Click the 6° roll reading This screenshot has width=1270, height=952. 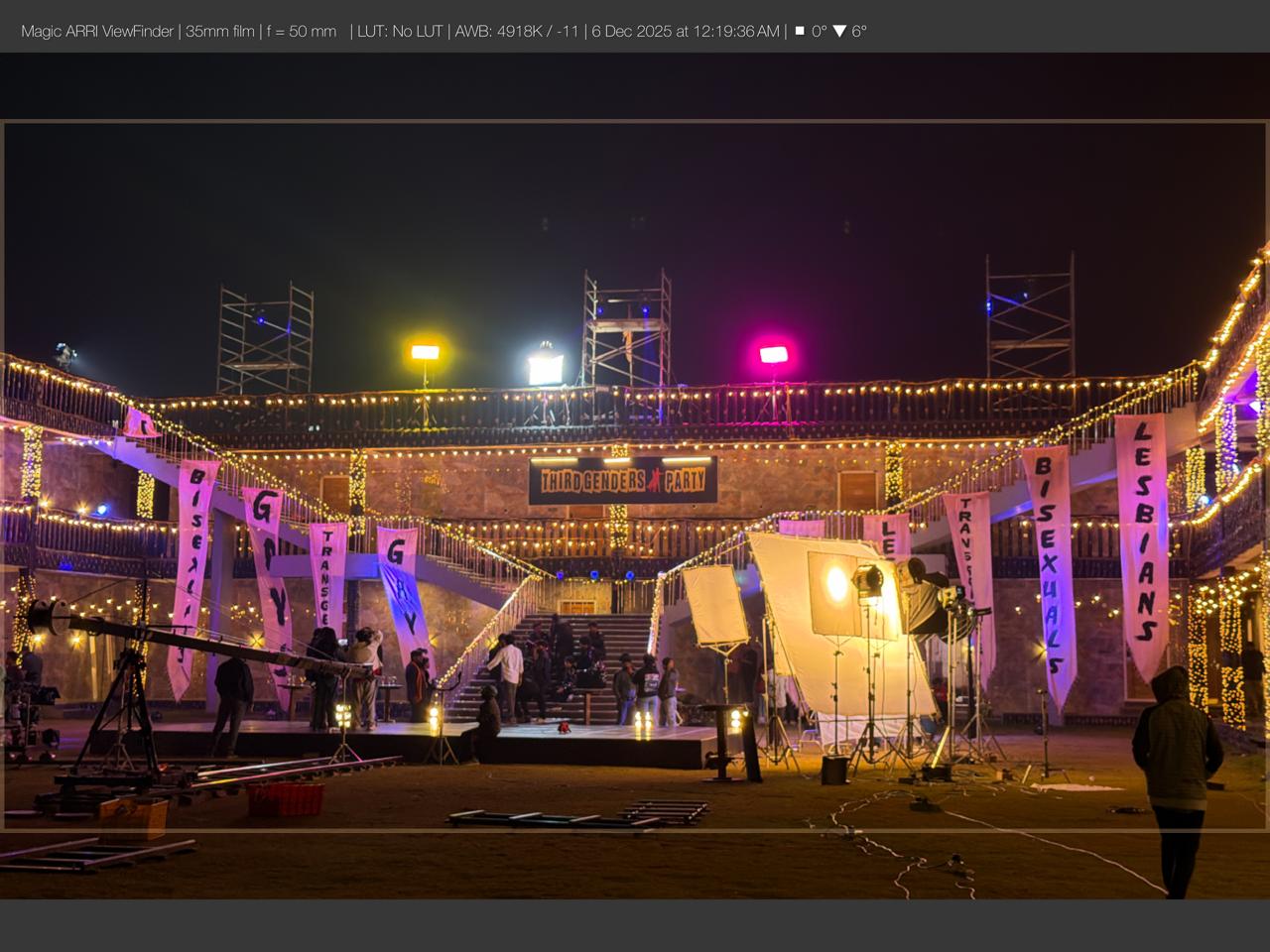[x=859, y=31]
